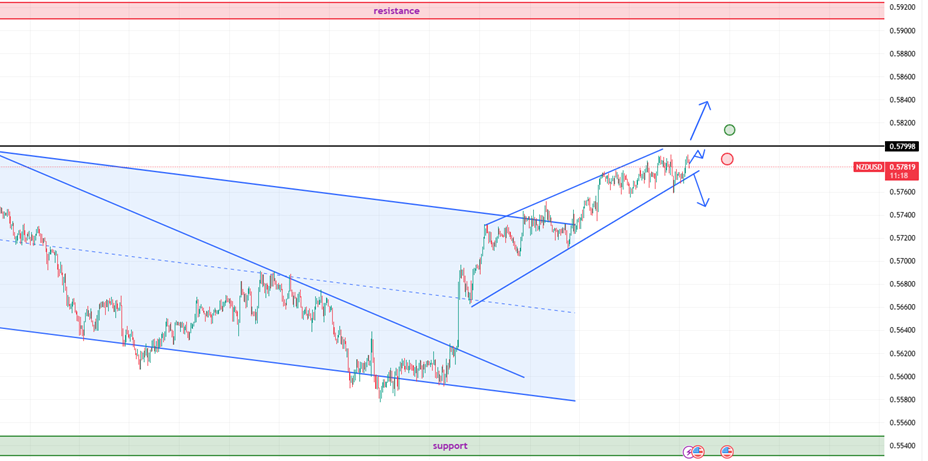Screen dimensions: 928x461
Task: Open the US flag event beside lightning icon
Action: [x=698, y=452]
